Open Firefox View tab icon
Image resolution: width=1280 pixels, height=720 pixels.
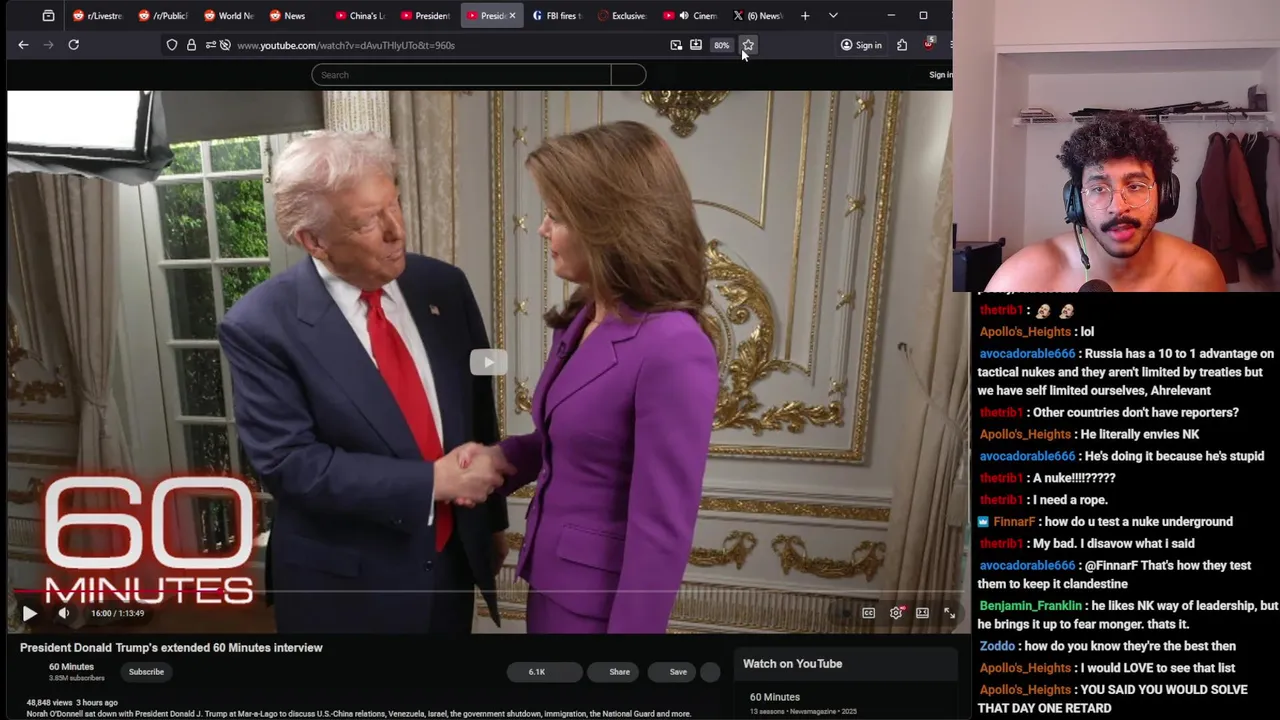[48, 16]
